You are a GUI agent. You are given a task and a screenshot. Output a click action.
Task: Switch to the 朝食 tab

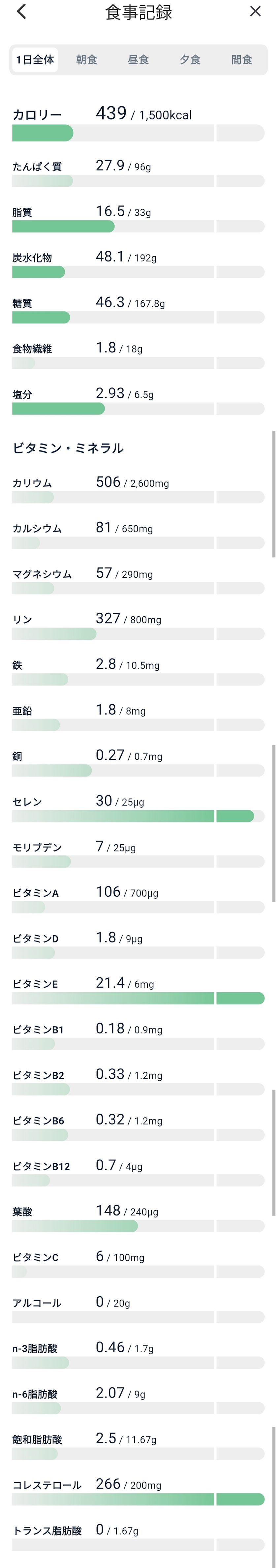86,60
